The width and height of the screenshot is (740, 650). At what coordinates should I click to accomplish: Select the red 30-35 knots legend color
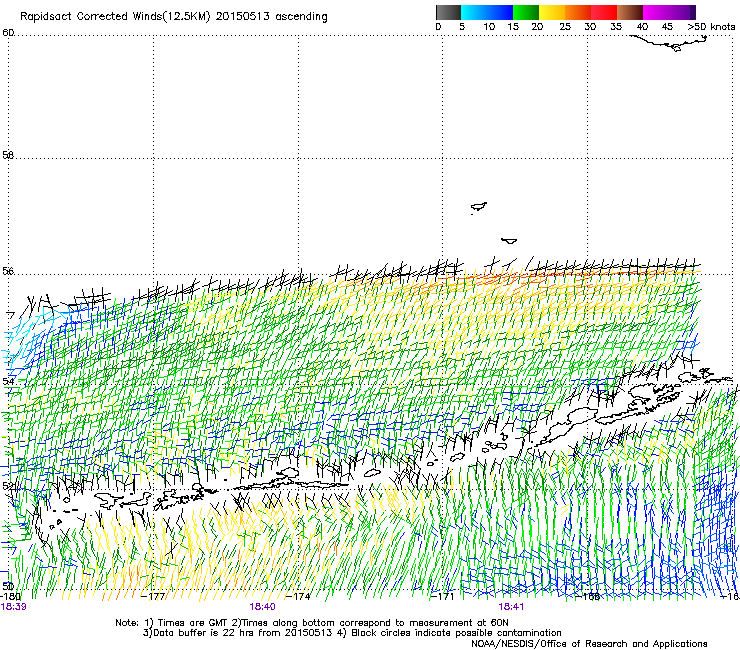point(604,12)
